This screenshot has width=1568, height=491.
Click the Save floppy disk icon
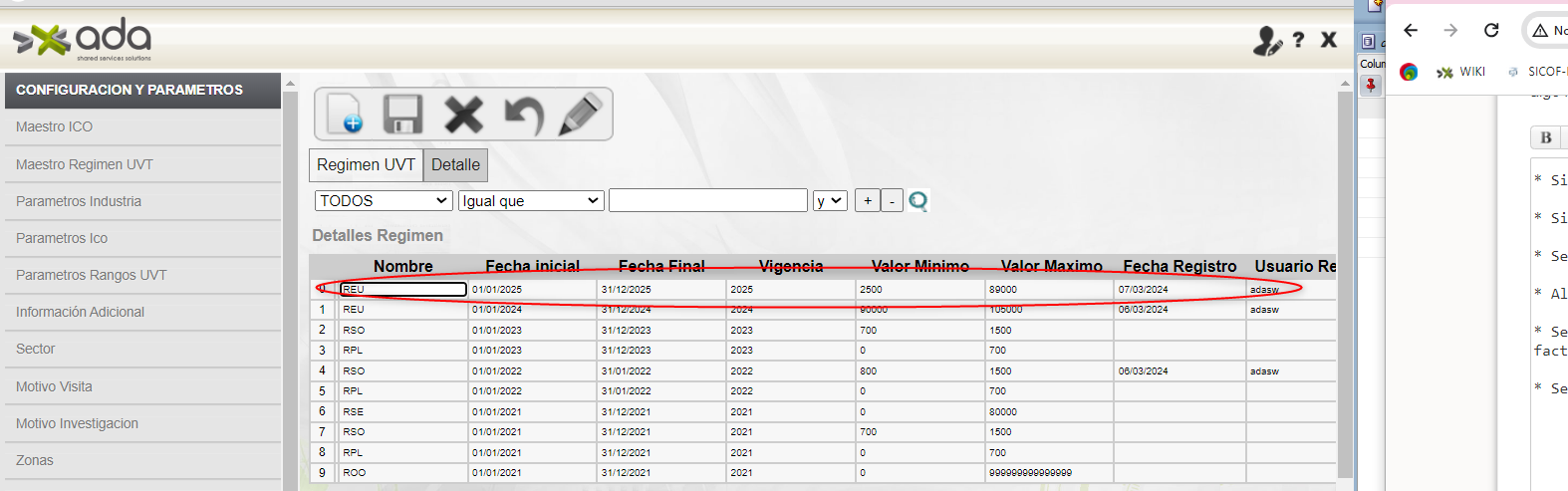(403, 115)
